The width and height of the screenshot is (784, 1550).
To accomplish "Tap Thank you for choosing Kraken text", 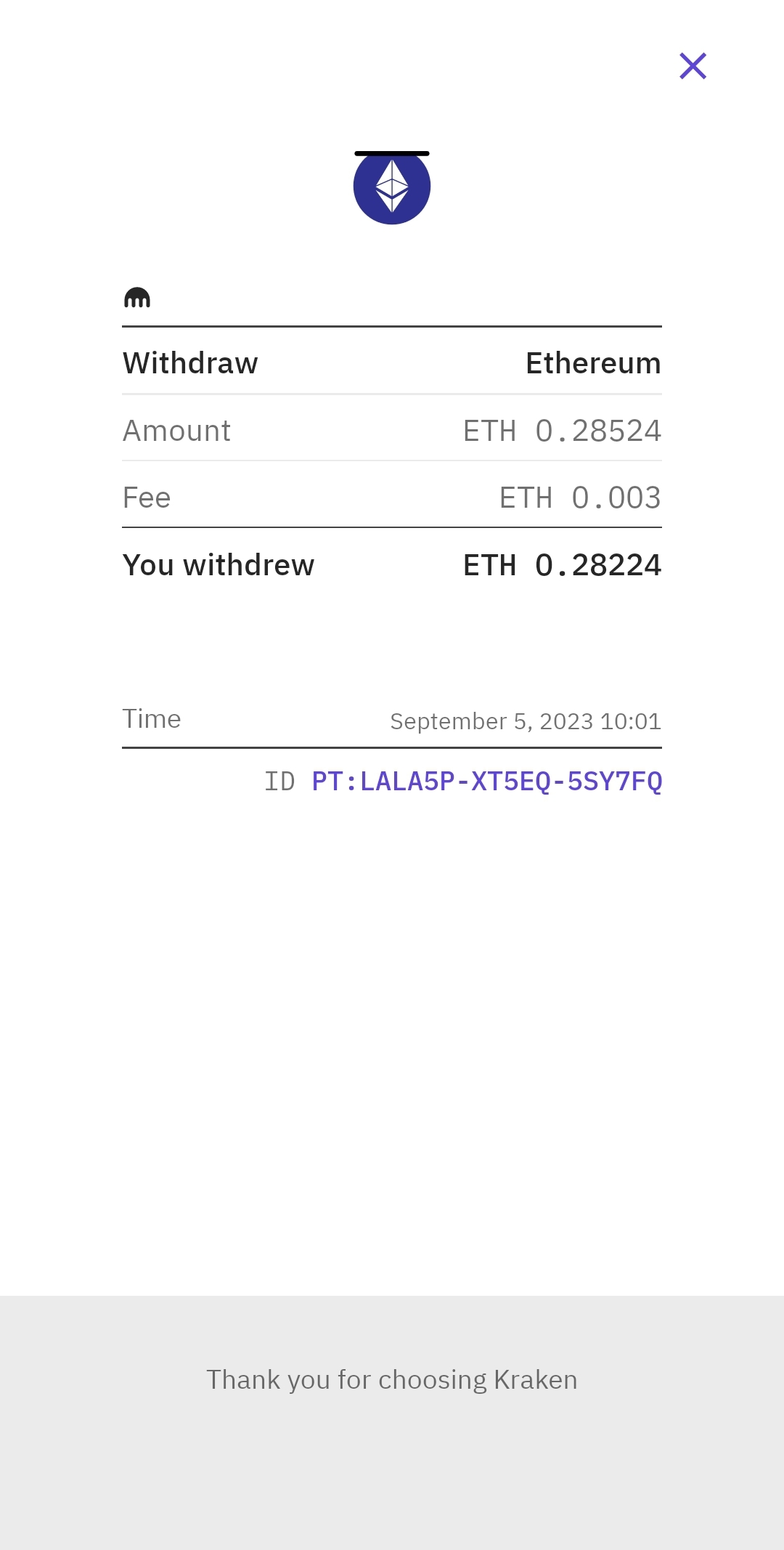I will click(x=392, y=1379).
